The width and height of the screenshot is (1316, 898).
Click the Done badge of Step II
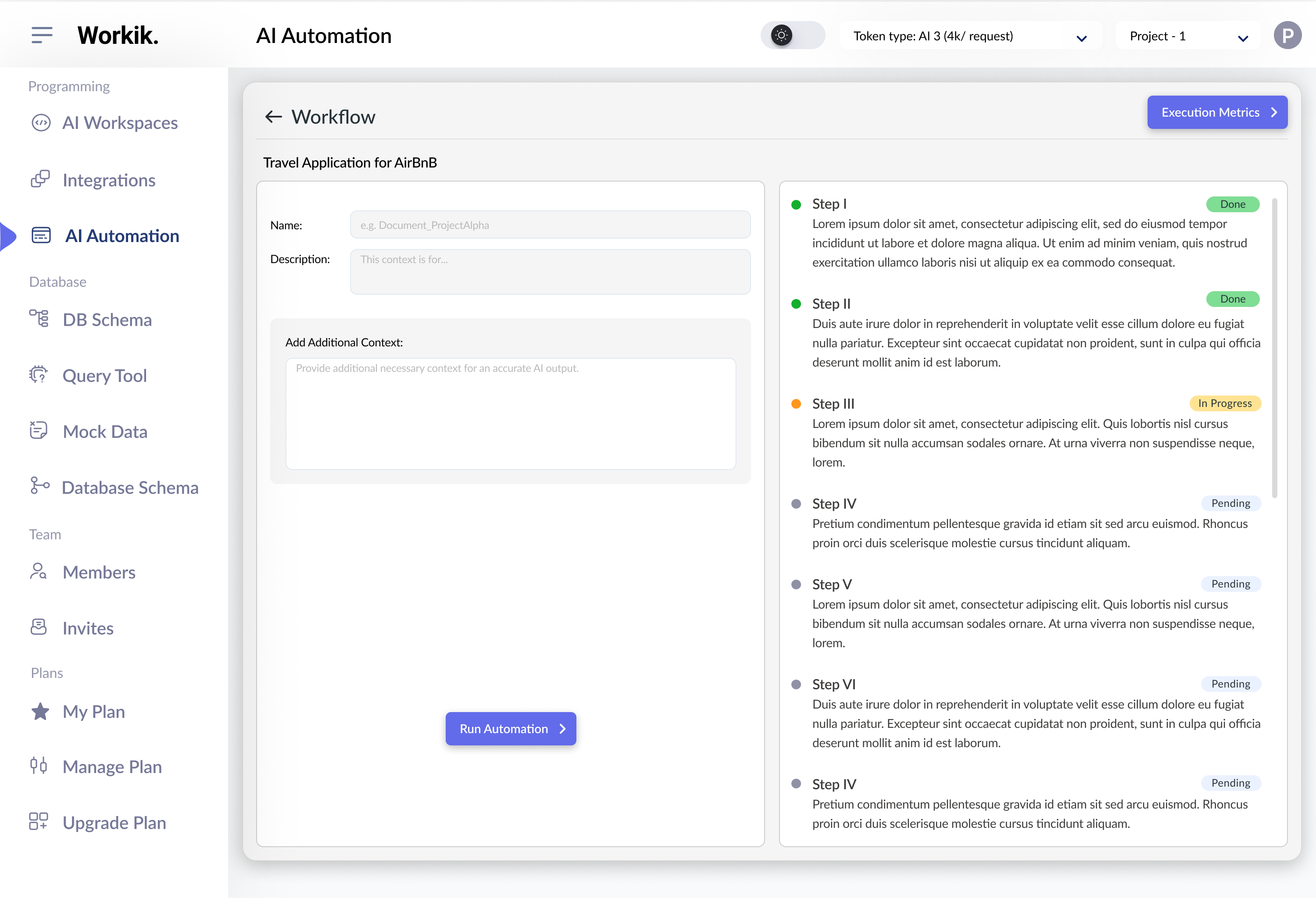(1232, 299)
